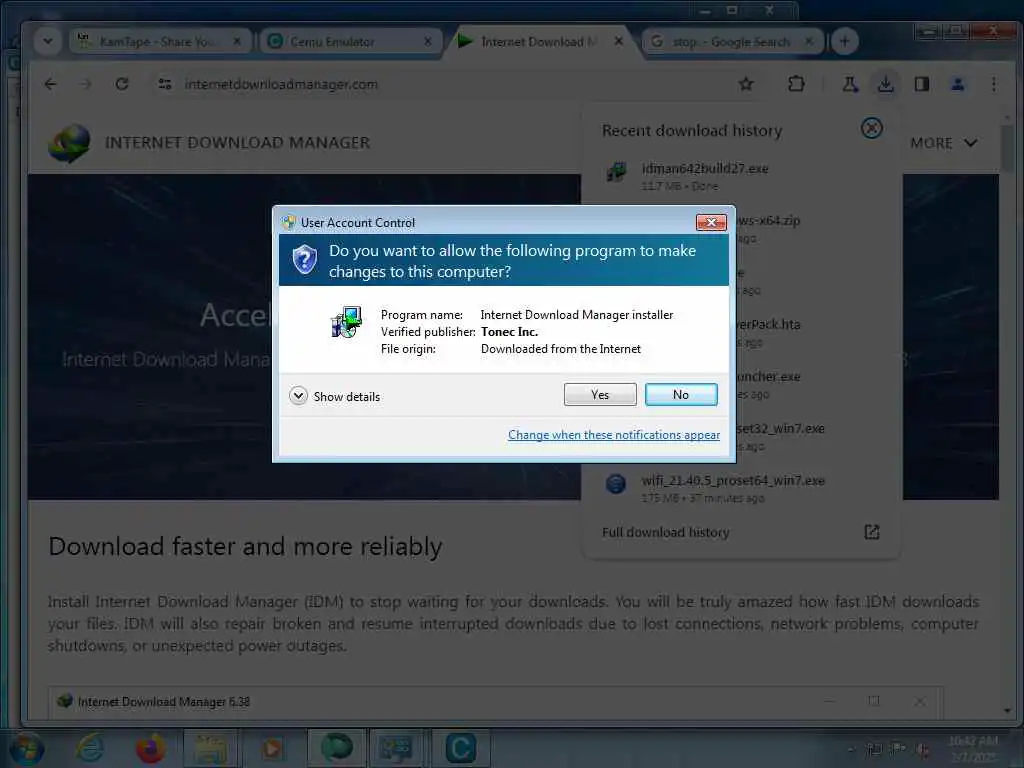Open the user profile icon
The height and width of the screenshot is (768, 1024).
(x=957, y=84)
